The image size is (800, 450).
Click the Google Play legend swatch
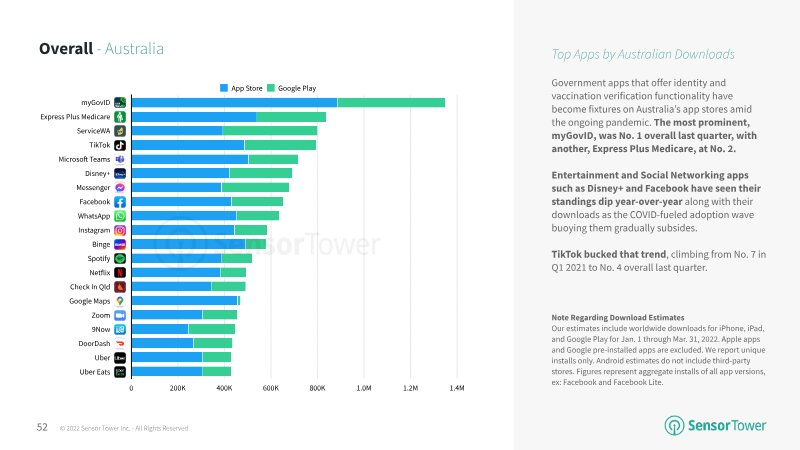(271, 88)
